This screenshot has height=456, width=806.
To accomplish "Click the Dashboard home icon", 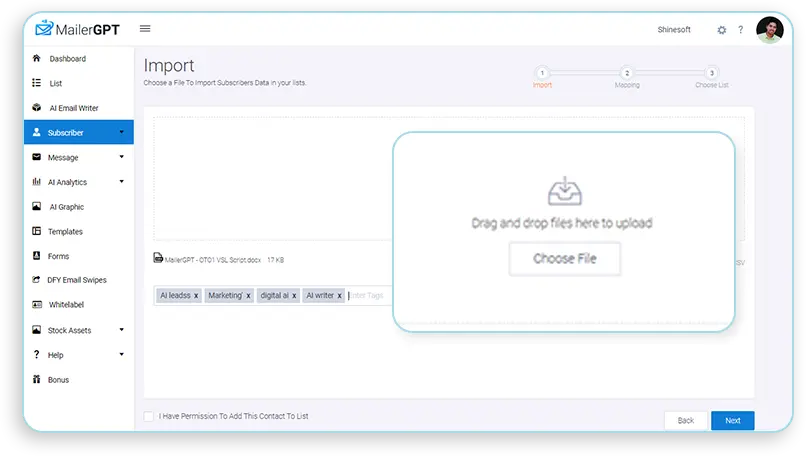I will tap(37, 59).
